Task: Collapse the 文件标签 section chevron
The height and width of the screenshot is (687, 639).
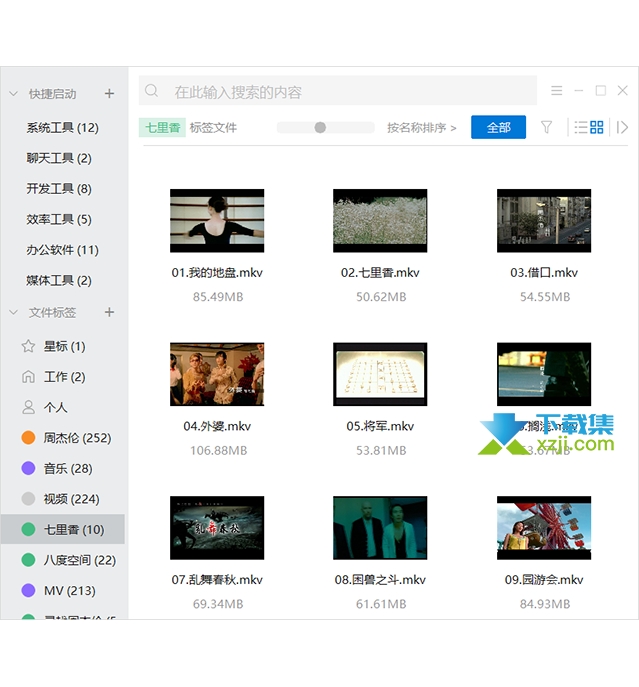Action: point(14,312)
